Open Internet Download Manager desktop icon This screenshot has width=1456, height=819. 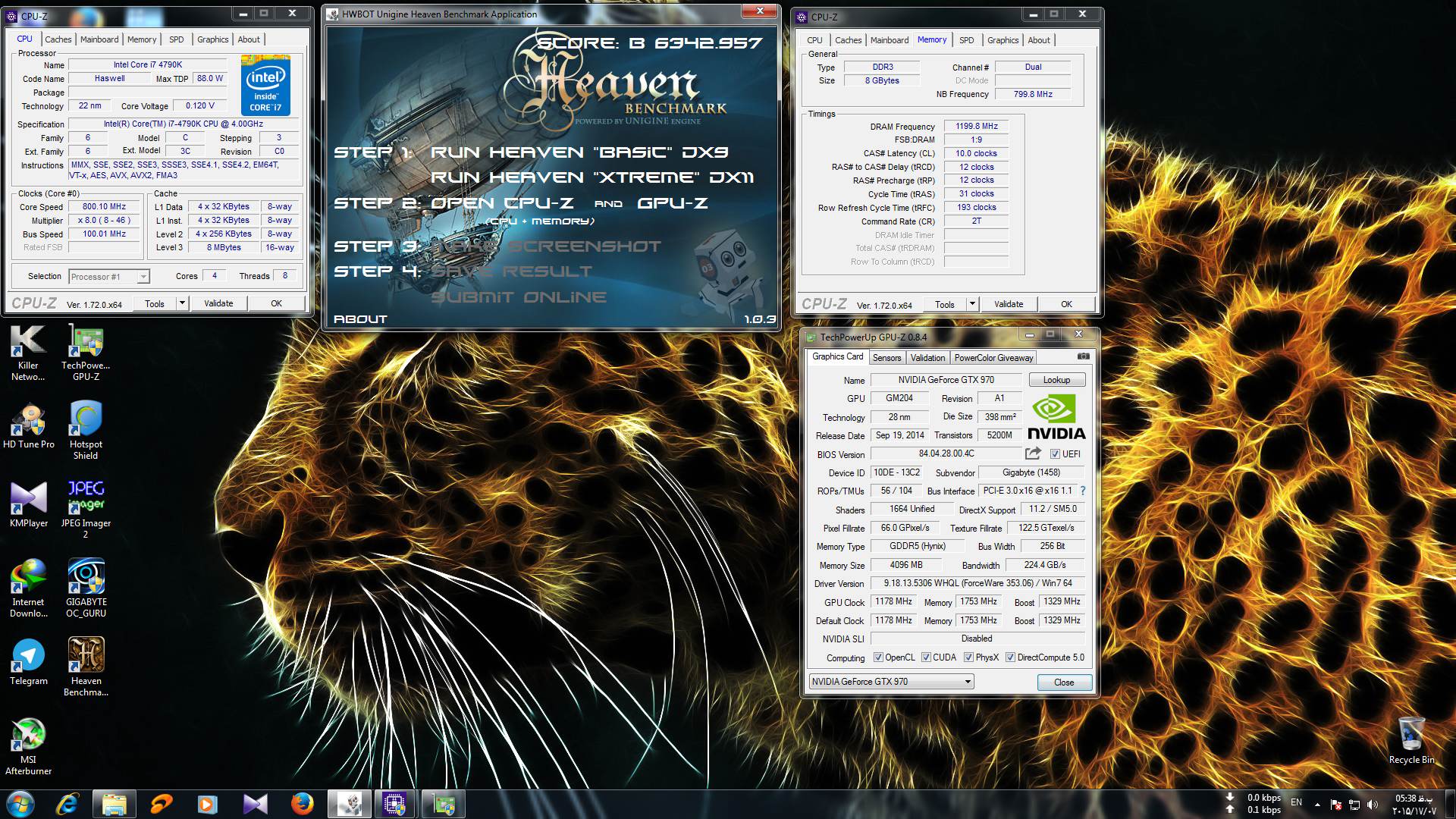tap(29, 588)
